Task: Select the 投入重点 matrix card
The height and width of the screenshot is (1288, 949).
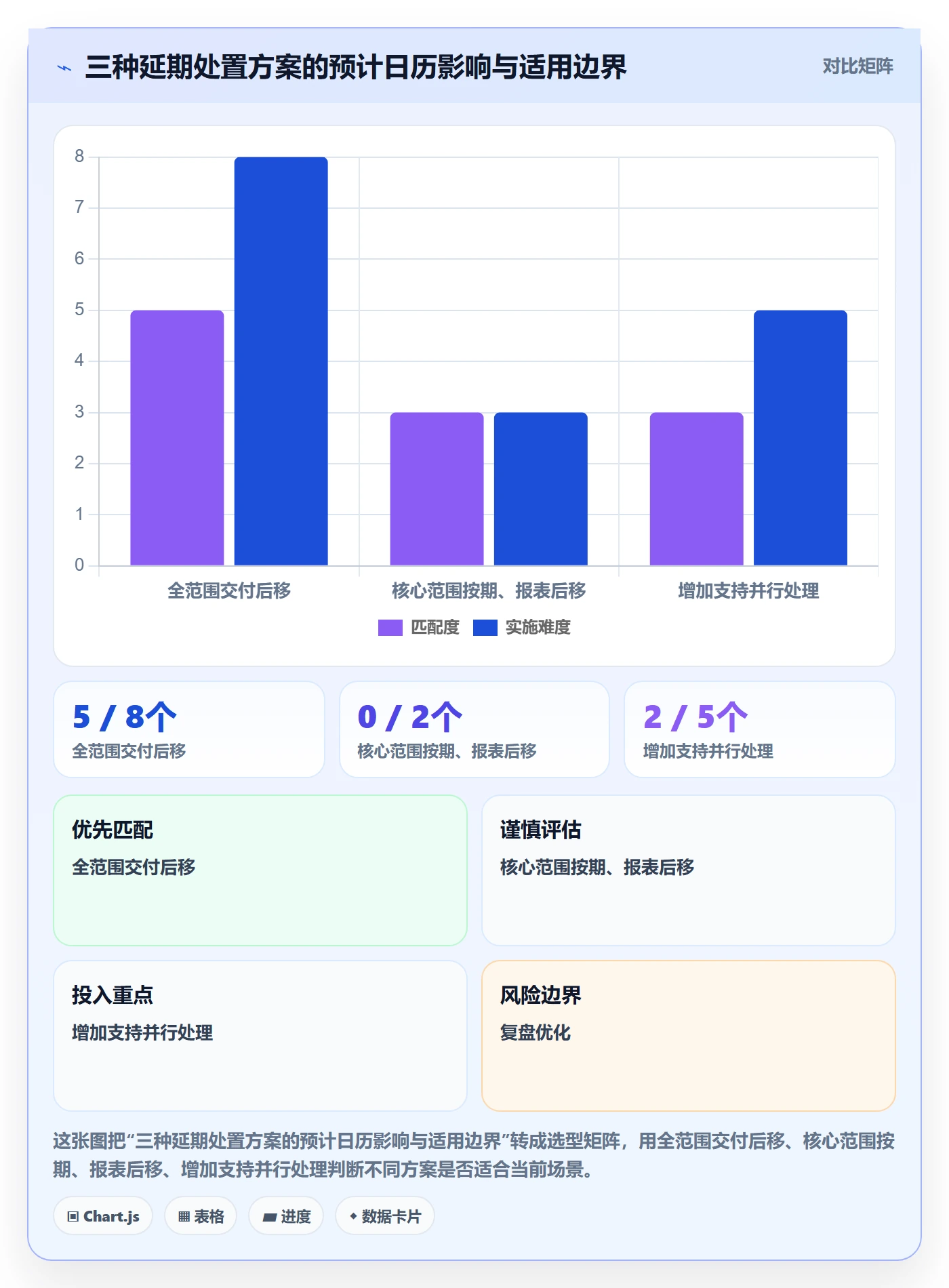Action: (260, 1036)
